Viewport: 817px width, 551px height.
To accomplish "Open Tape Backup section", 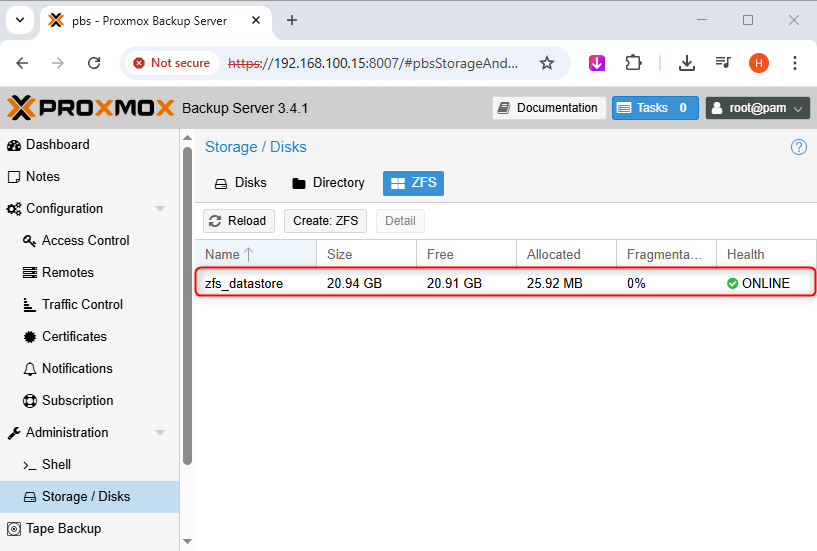I will click(64, 528).
